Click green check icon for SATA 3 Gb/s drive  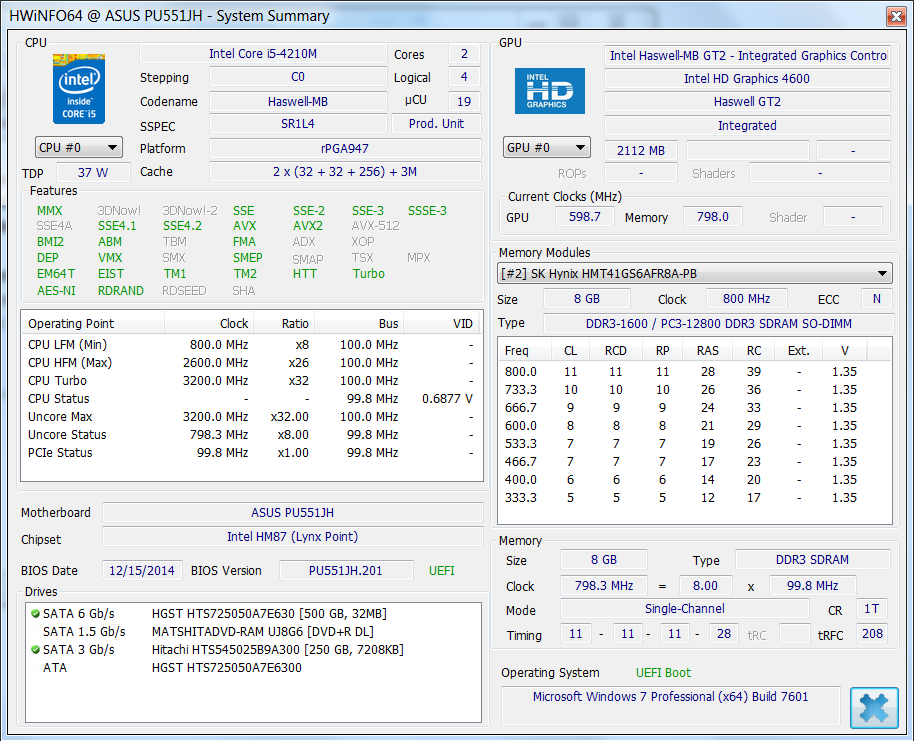35,649
